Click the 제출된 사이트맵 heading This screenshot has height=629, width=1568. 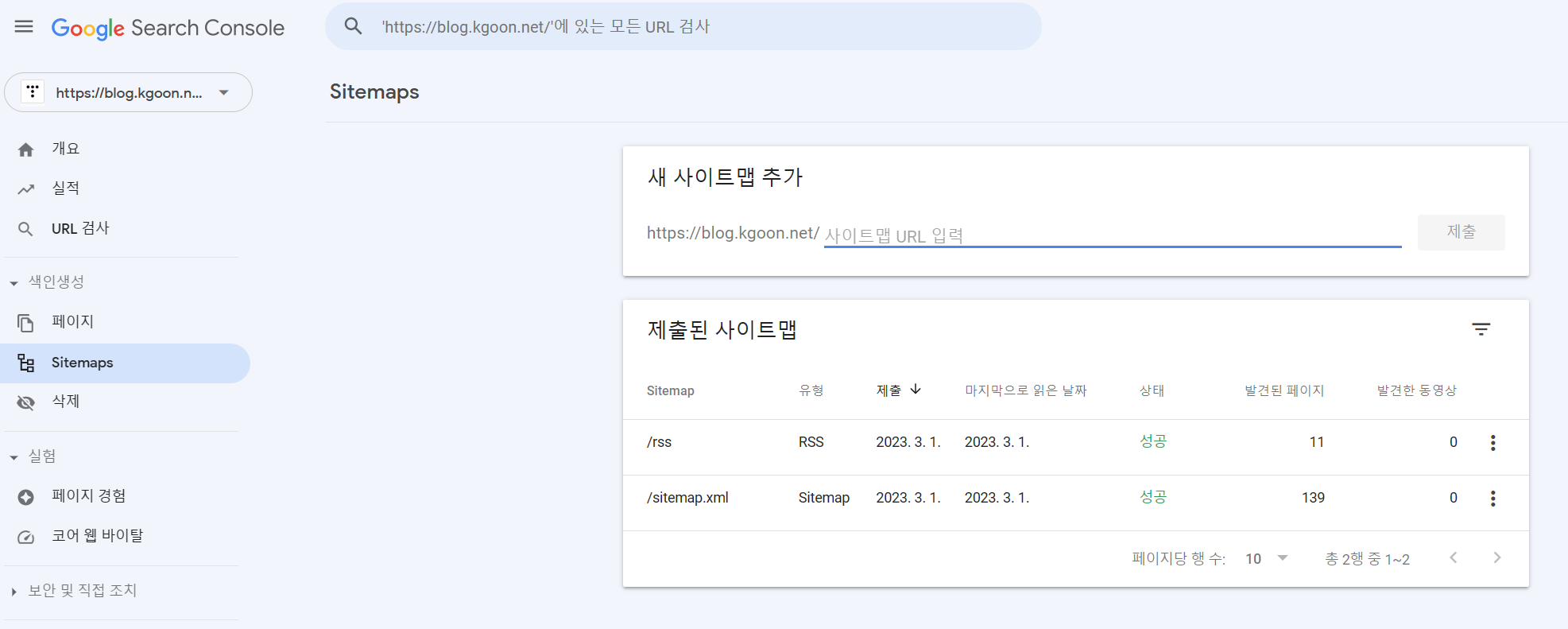click(x=722, y=329)
